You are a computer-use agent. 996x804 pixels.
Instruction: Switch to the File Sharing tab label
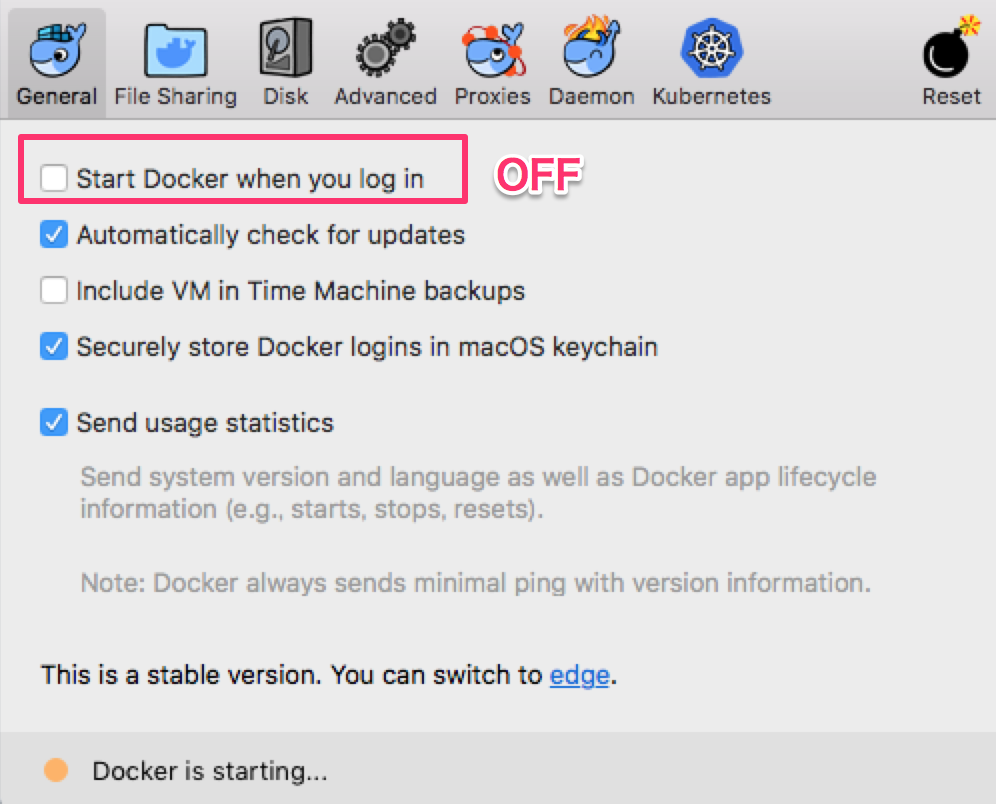(x=176, y=97)
